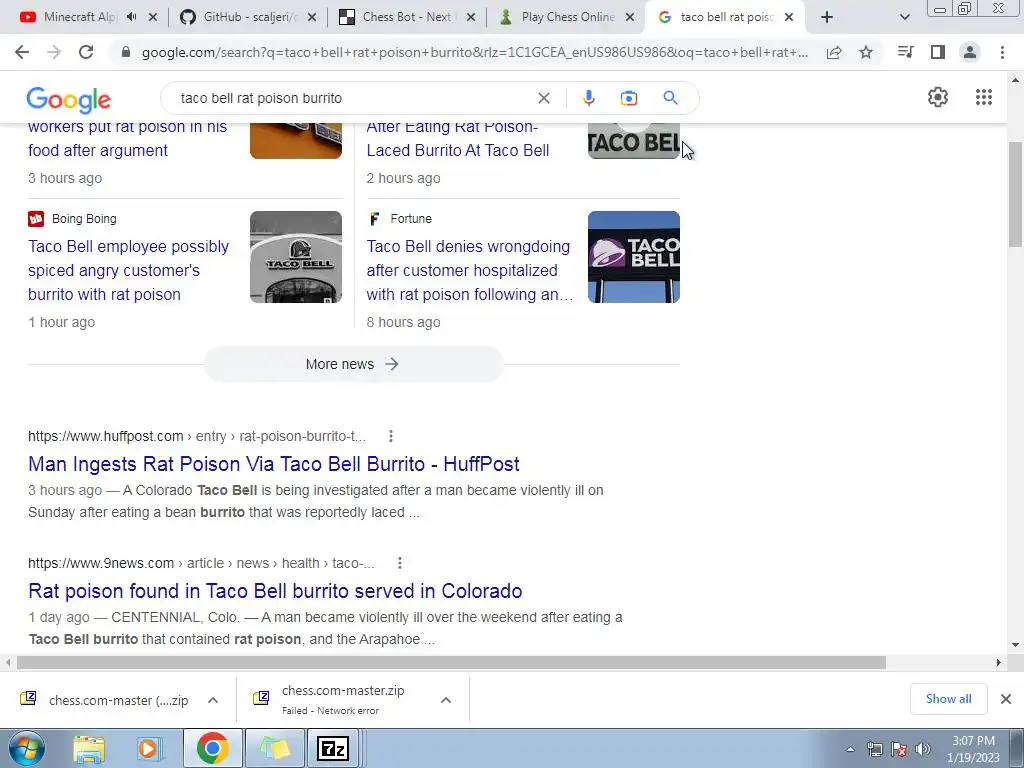The image size is (1024, 768).
Task: Mute the Minecraft tab audio icon
Action: coord(131,17)
